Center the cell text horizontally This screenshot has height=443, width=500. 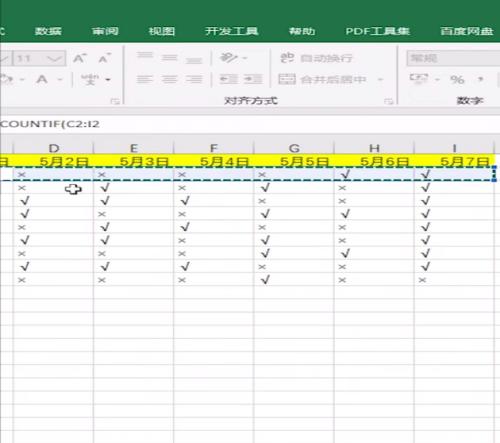click(x=169, y=79)
